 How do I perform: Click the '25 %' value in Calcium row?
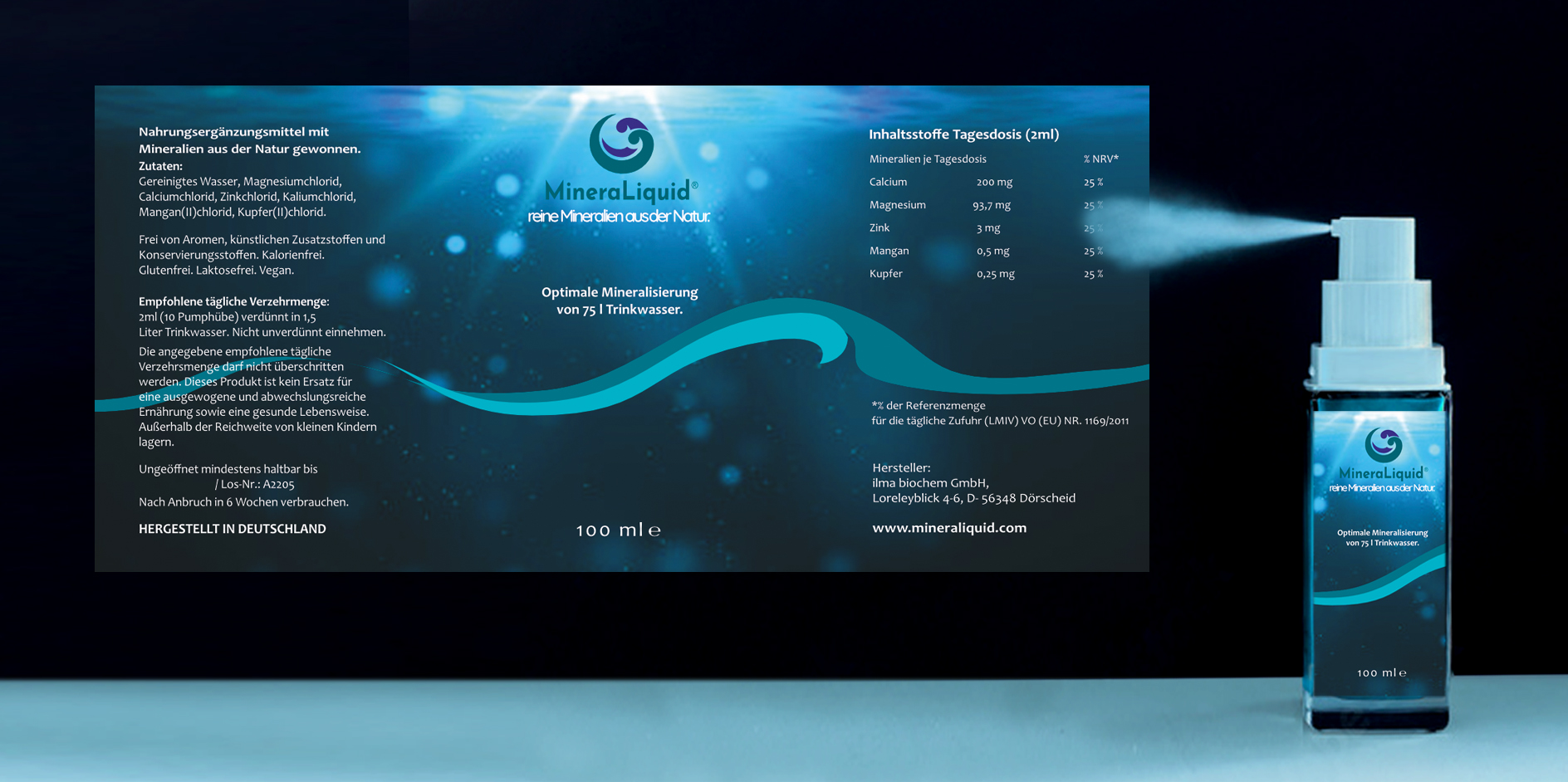coord(1093,182)
